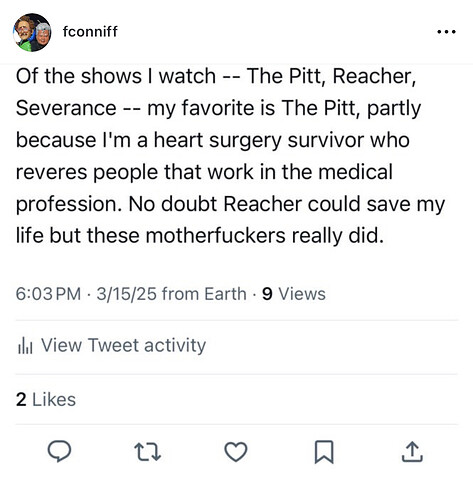This screenshot has height=500, width=473.
Task: Click the bar chart analytics icon
Action: (x=25, y=345)
